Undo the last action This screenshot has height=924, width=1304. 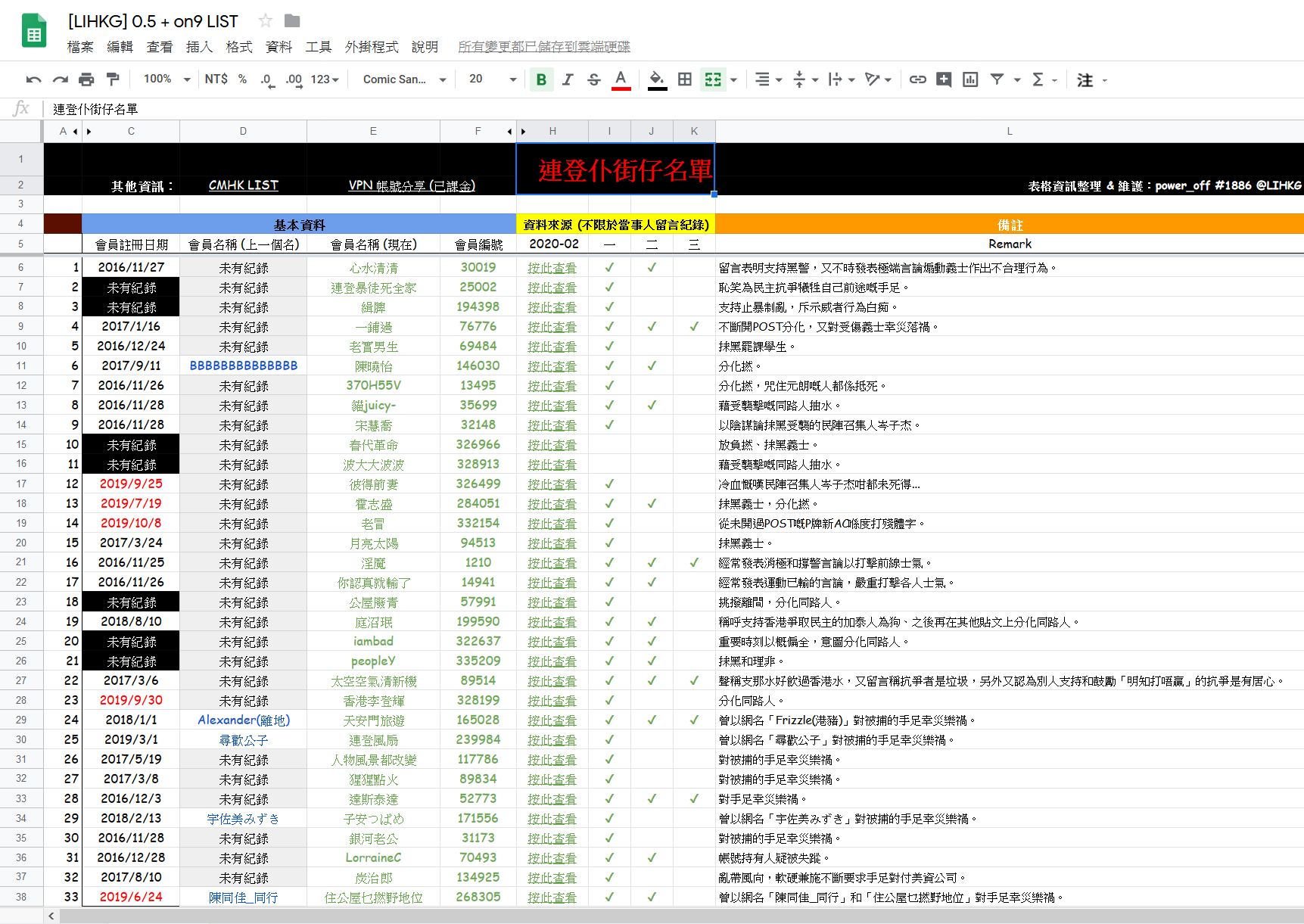[x=33, y=79]
